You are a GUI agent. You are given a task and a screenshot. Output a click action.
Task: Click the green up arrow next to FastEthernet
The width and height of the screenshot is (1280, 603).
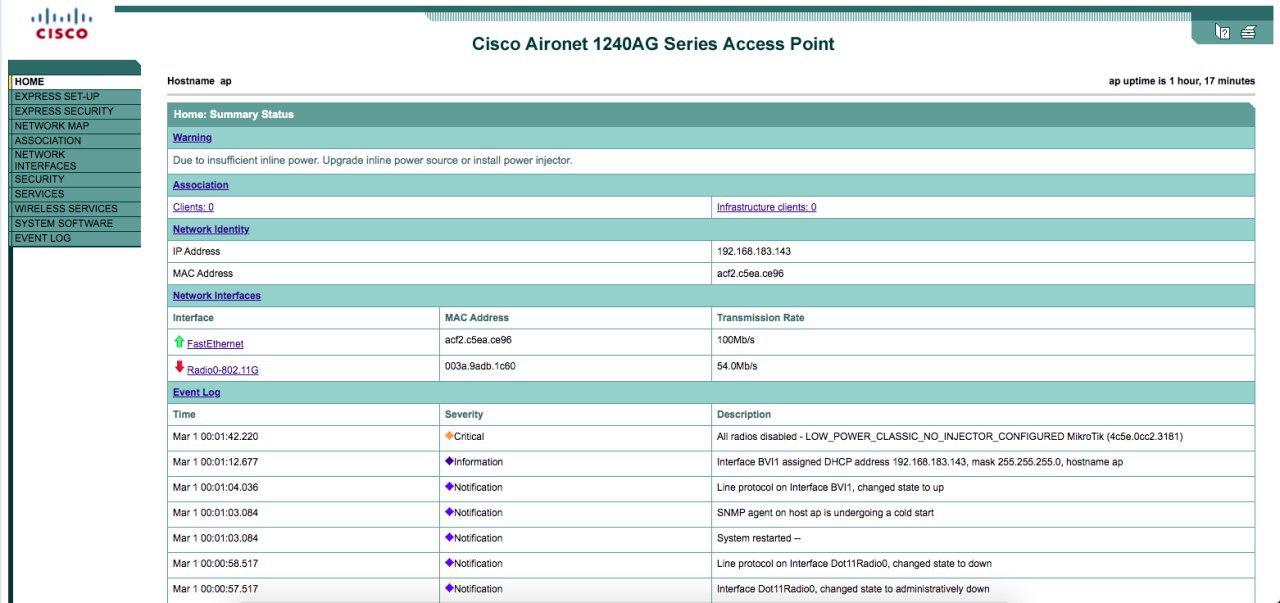pos(179,342)
